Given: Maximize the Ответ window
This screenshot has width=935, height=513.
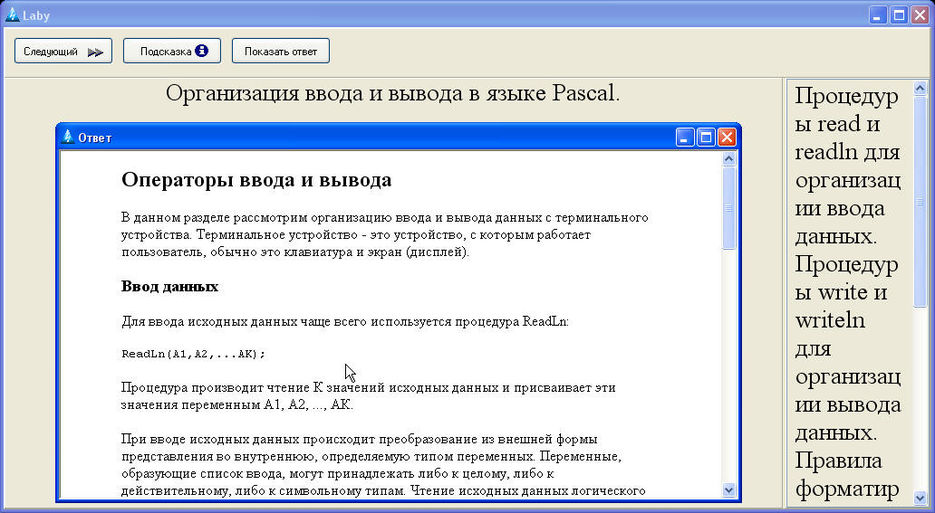Looking at the screenshot, I should 706,137.
